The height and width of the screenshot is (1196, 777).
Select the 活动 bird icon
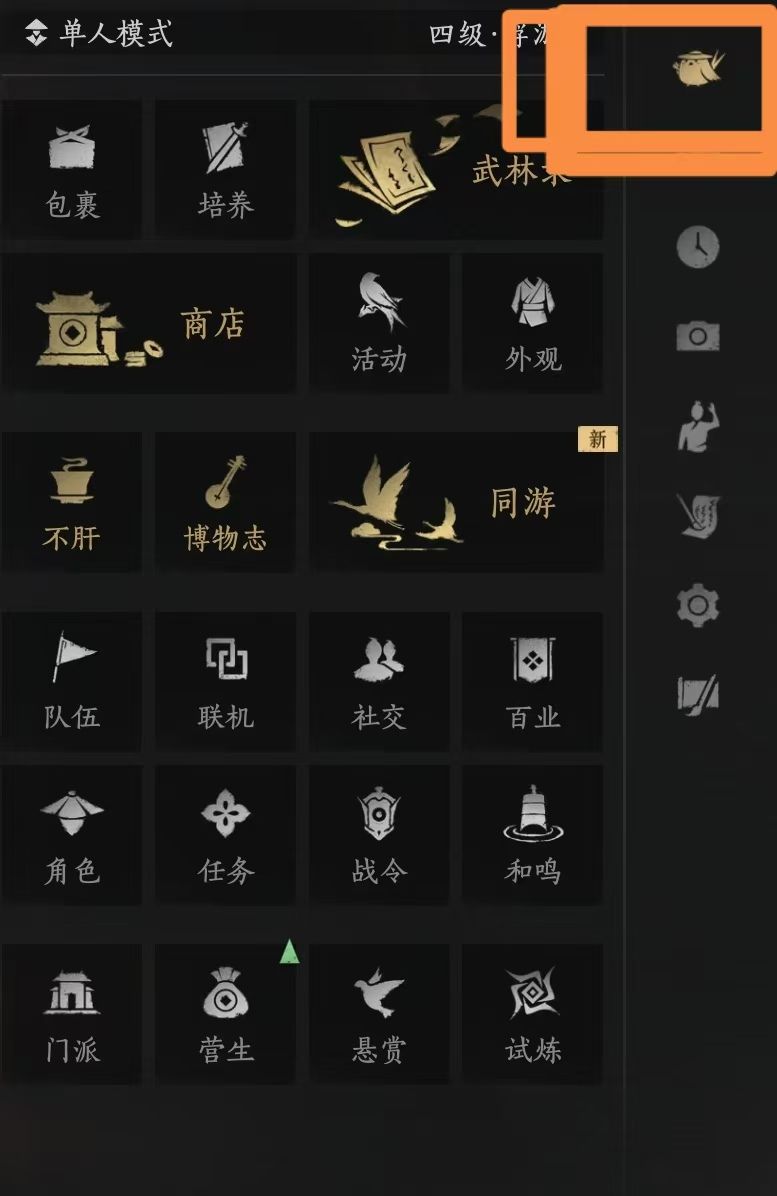pyautogui.click(x=379, y=324)
